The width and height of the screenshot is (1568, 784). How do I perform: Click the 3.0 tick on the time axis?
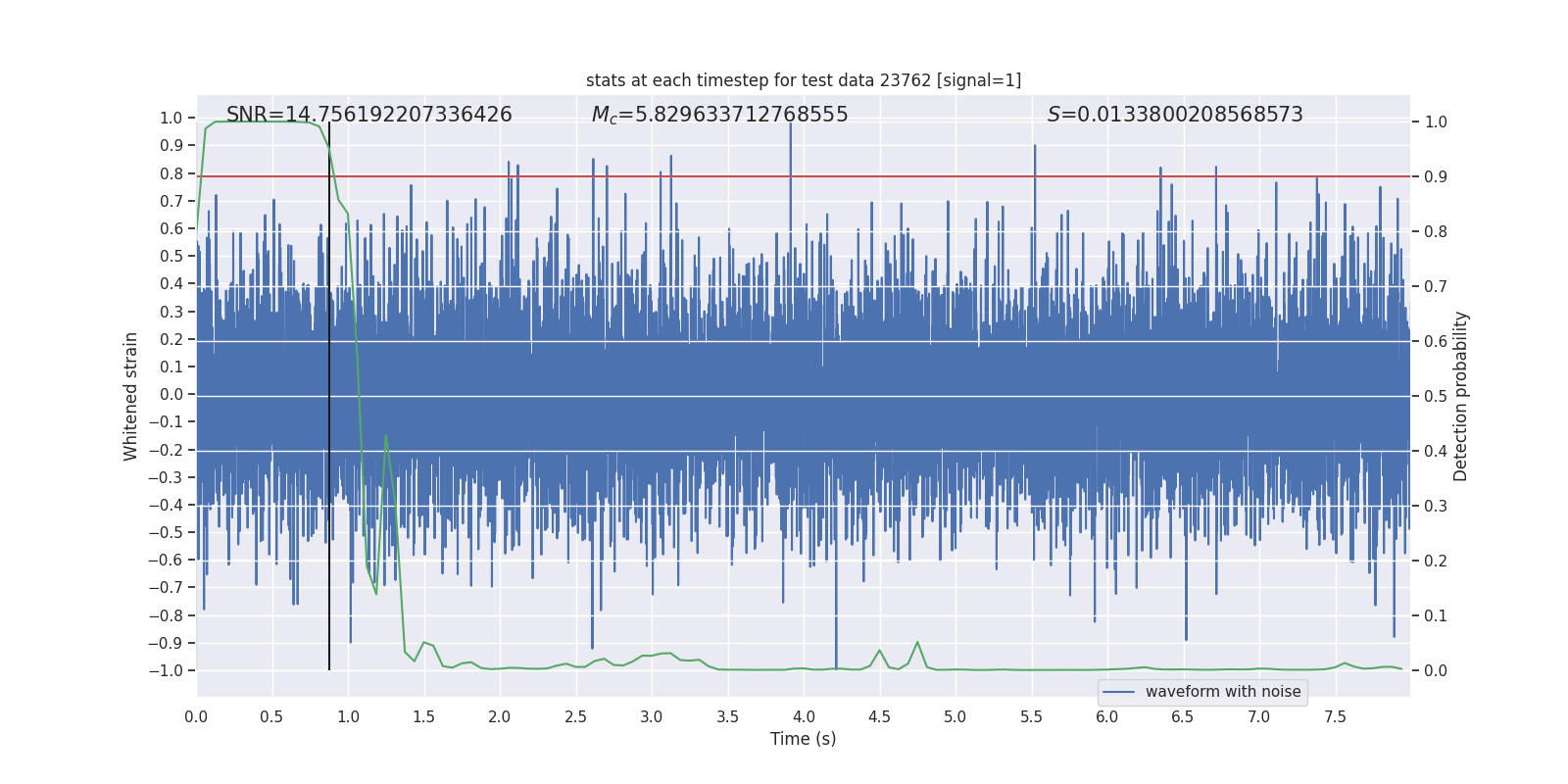click(x=652, y=716)
